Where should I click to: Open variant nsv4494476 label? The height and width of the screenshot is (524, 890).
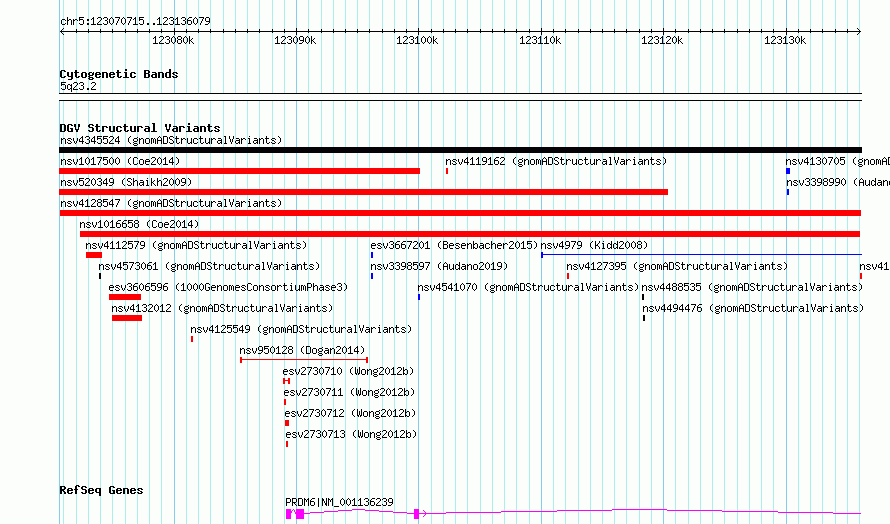(753, 308)
